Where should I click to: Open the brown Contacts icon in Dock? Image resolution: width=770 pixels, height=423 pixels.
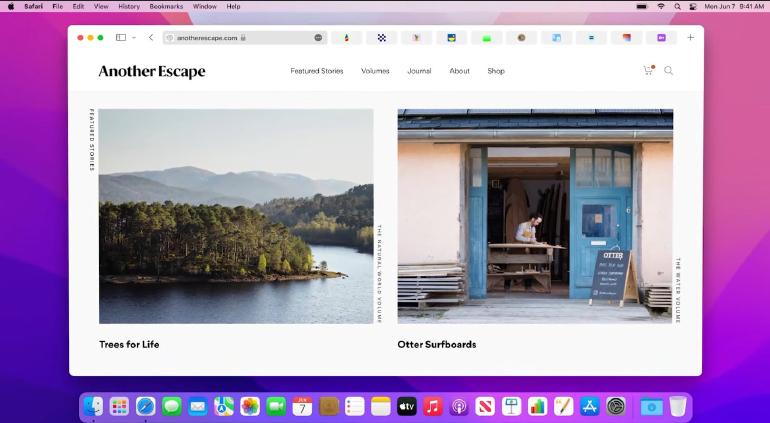point(329,406)
